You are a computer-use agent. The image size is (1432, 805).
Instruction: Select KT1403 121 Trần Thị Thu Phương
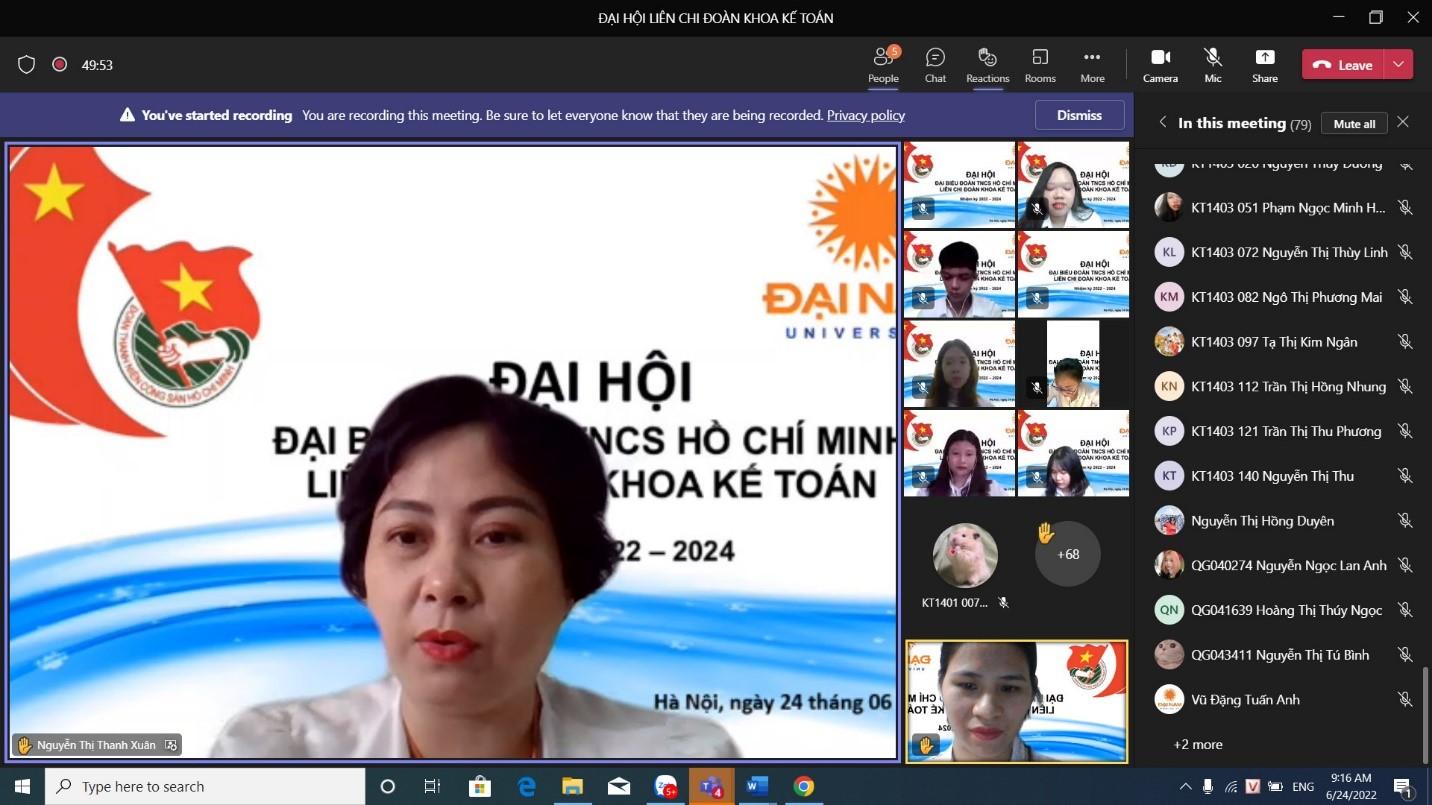coord(1286,431)
